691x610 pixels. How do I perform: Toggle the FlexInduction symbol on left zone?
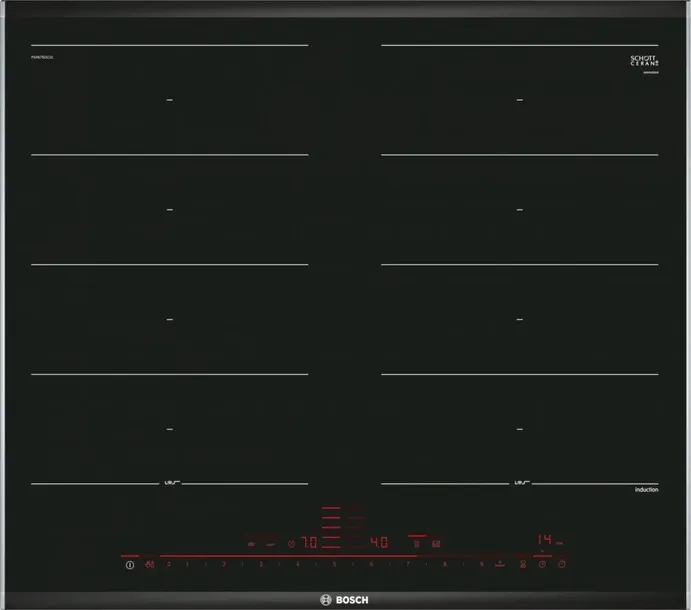pyautogui.click(x=168, y=484)
